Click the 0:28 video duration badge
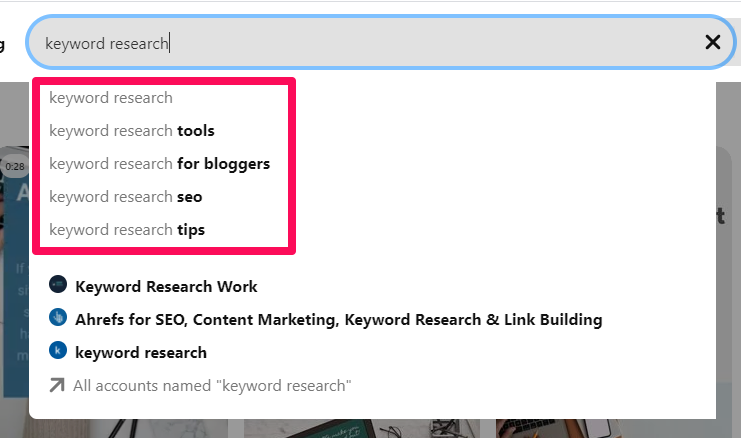 [15, 166]
